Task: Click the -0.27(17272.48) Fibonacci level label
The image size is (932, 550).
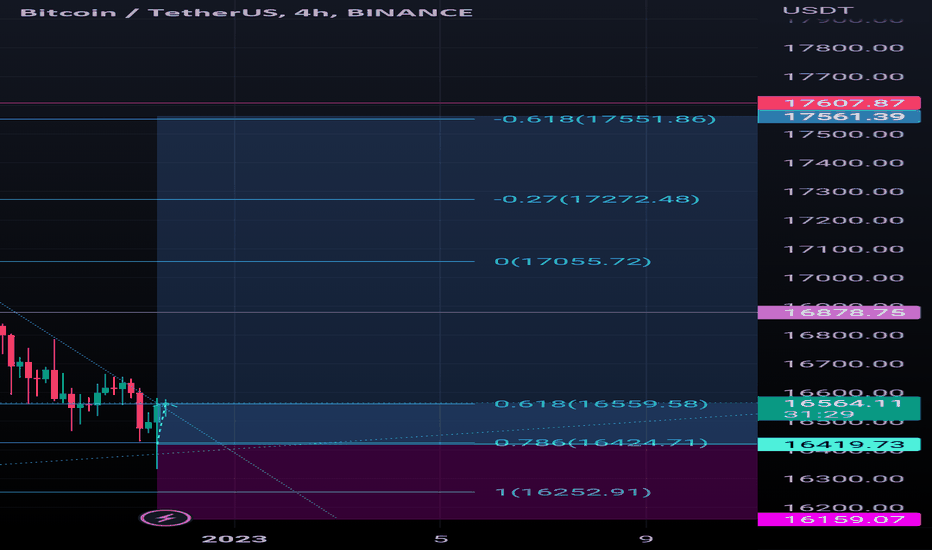Action: (x=596, y=199)
